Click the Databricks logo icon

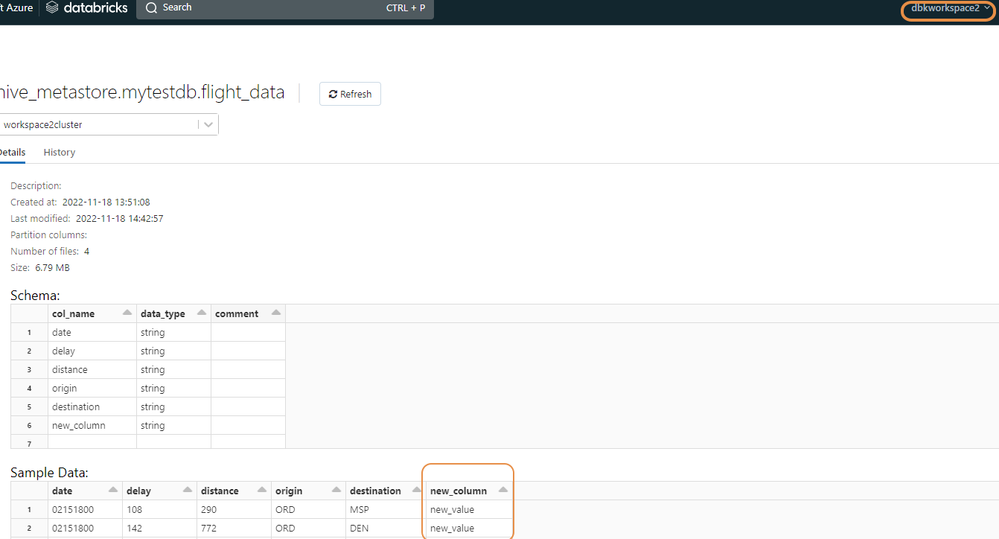(x=52, y=8)
